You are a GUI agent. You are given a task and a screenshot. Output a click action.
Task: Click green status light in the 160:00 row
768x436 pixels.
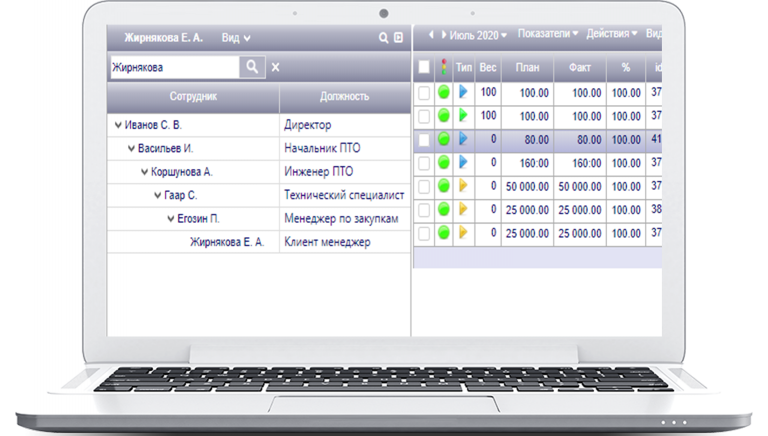(x=444, y=163)
